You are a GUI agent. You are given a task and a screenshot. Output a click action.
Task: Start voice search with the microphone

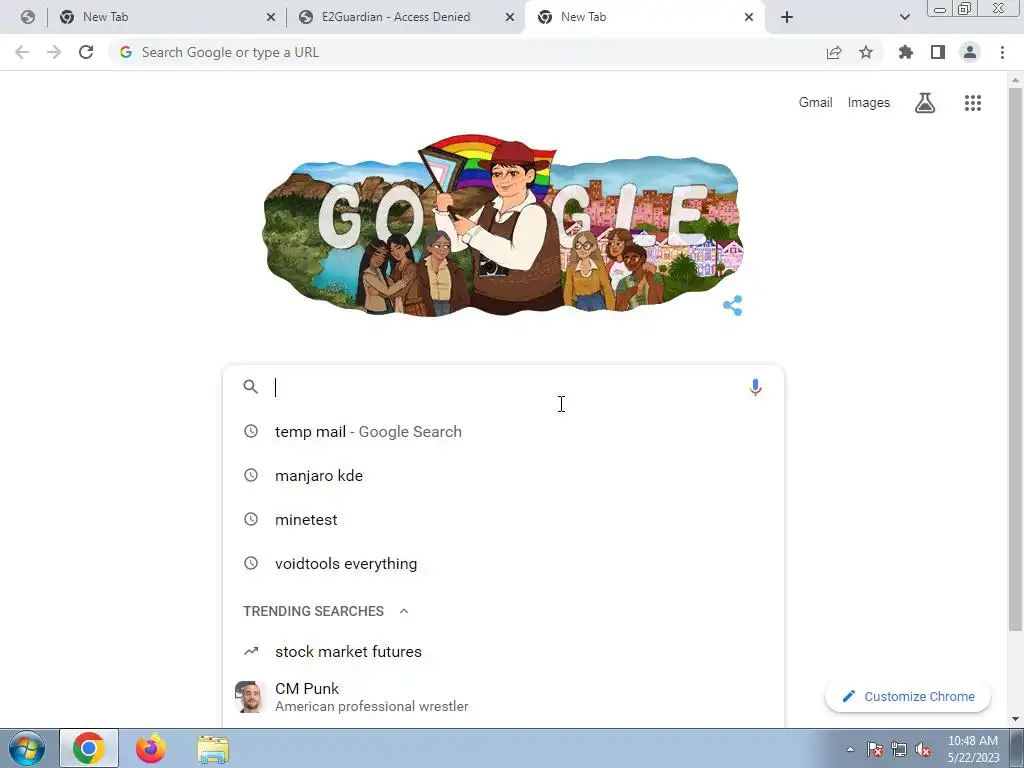pos(755,387)
